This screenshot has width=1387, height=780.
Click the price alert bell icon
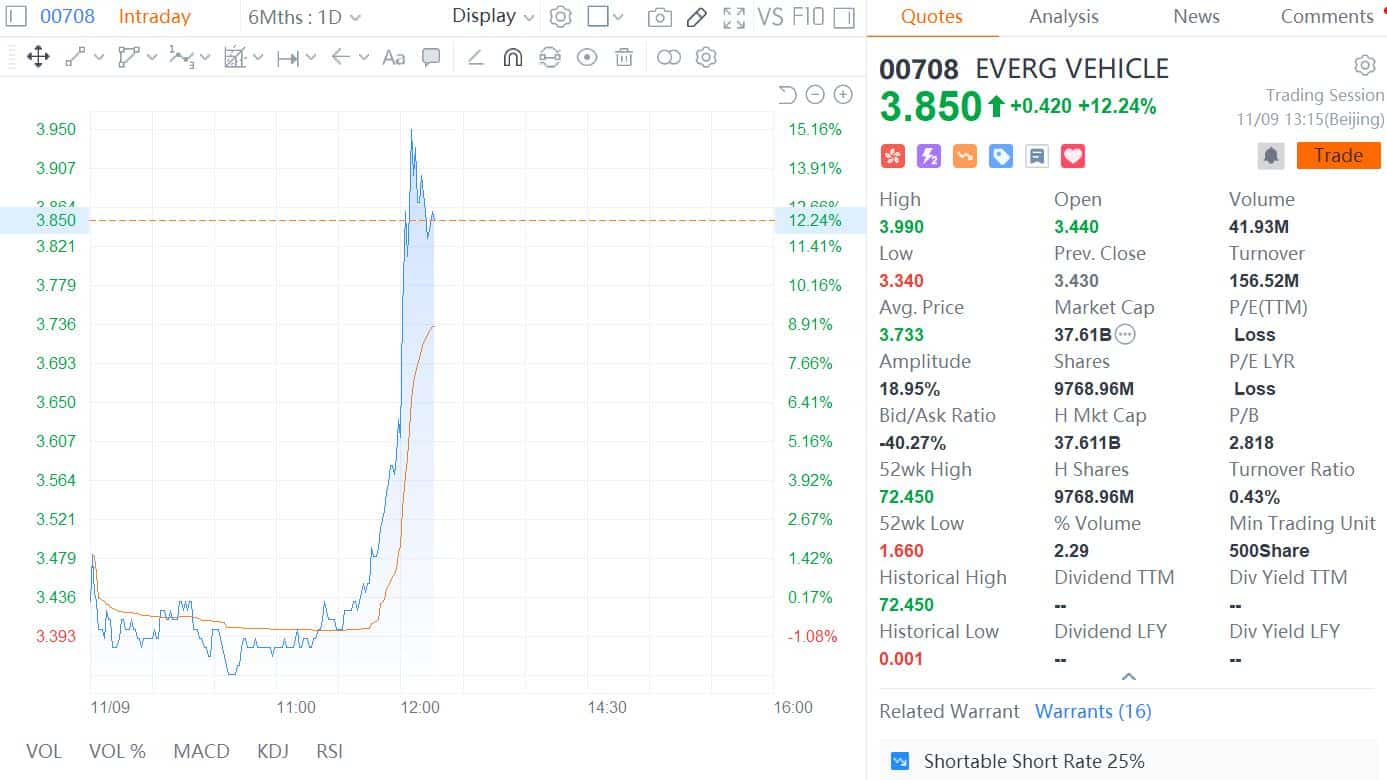click(1271, 156)
